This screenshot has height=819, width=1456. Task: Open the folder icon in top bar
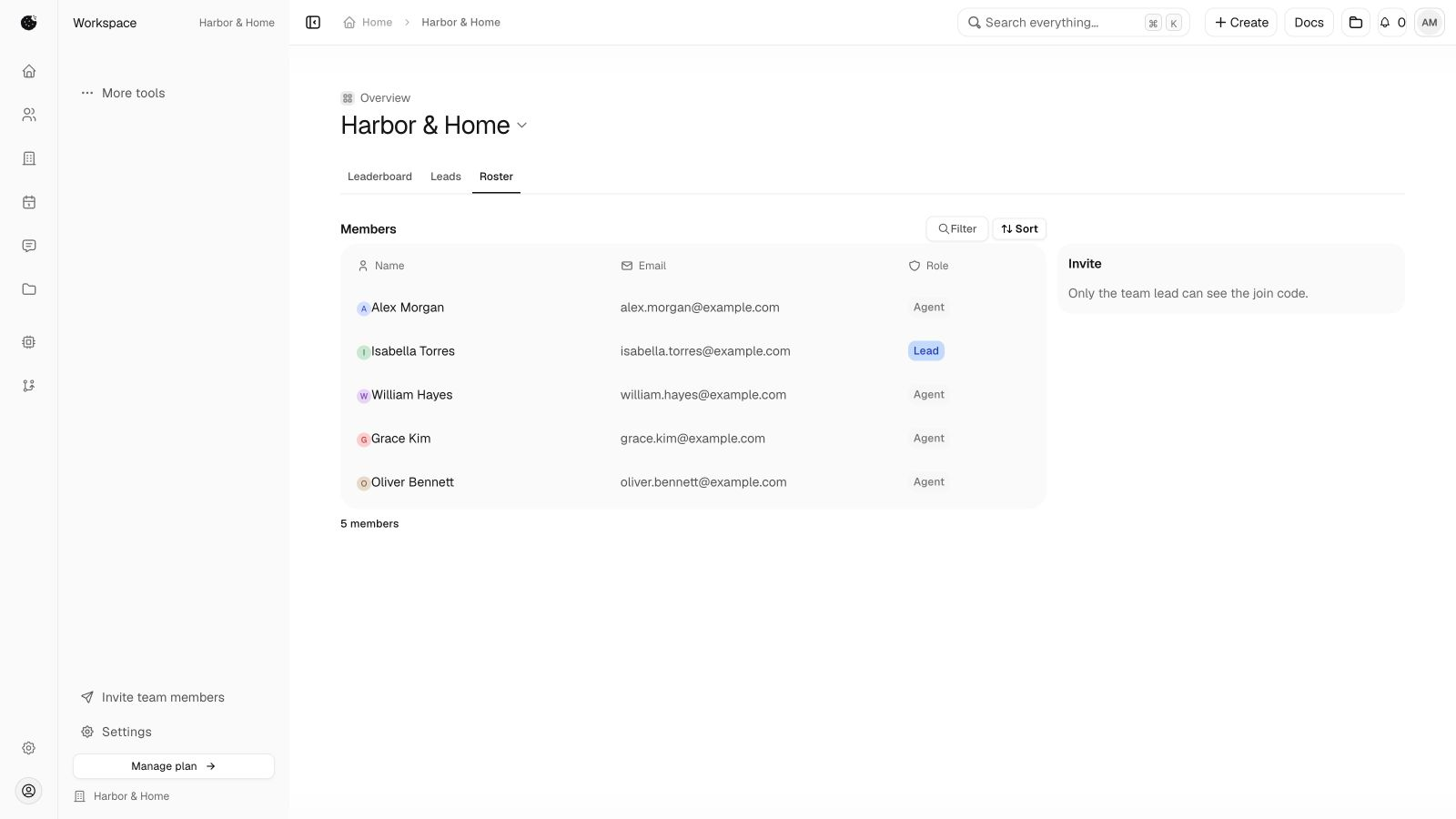(1356, 23)
